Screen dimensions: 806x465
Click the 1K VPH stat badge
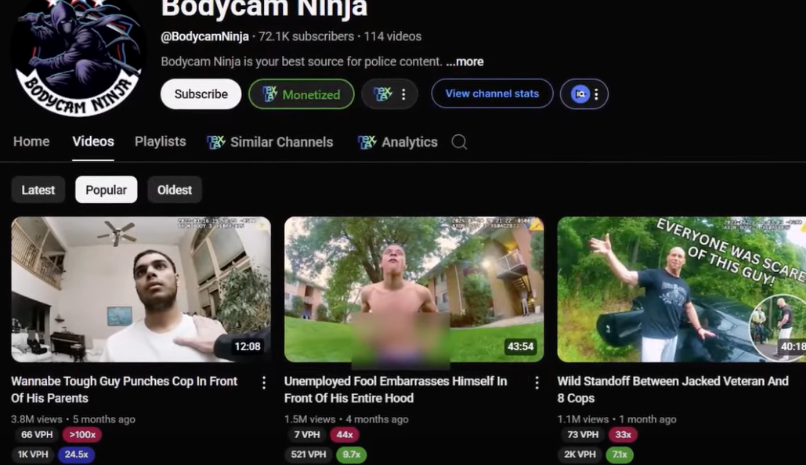click(32, 455)
